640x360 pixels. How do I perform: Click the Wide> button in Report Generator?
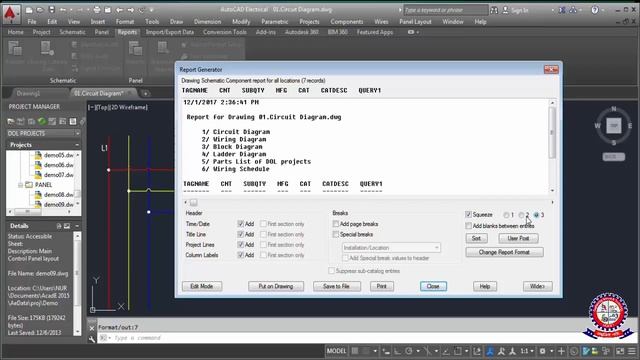538,286
